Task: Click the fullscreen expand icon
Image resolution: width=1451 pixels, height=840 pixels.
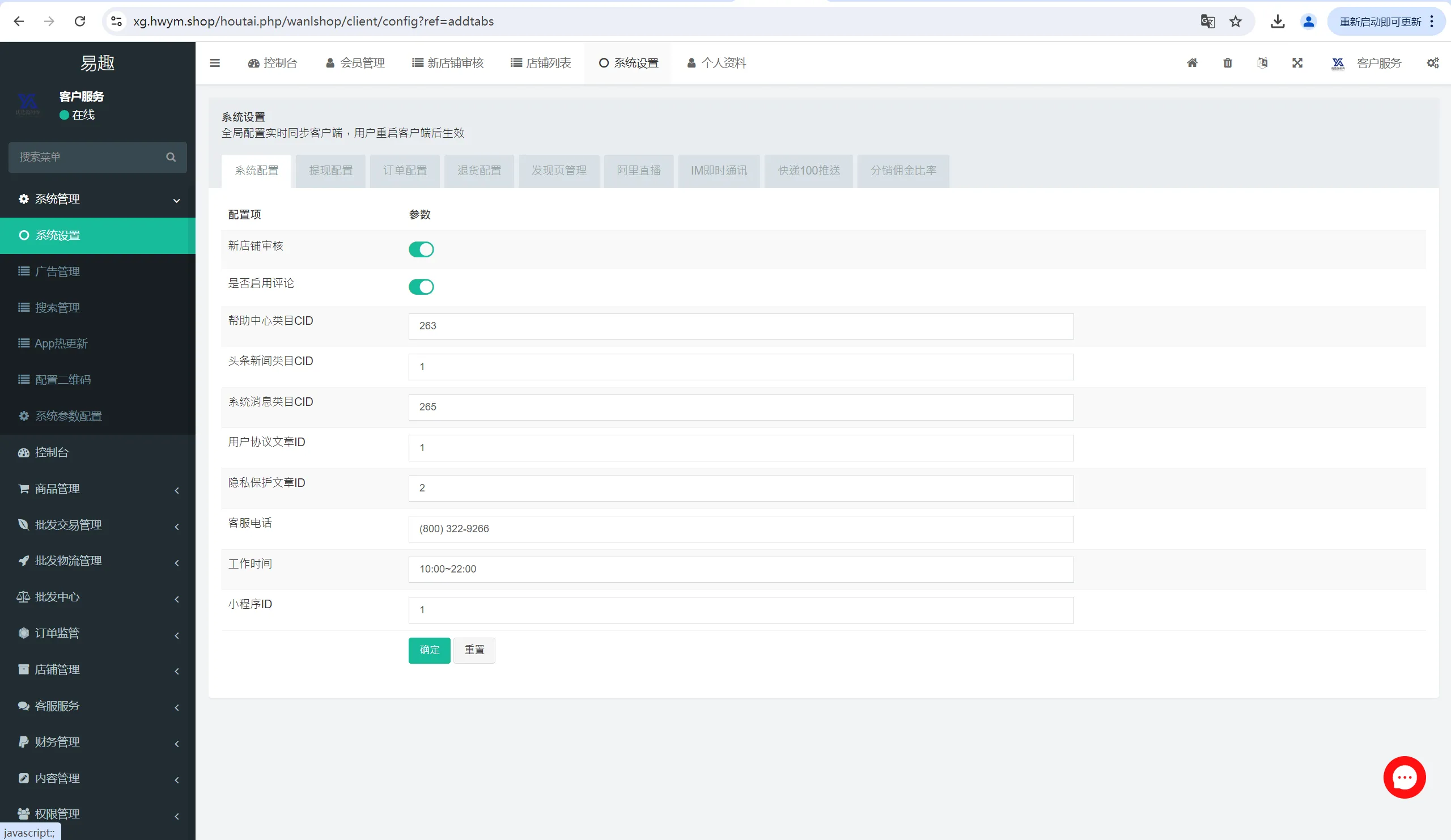Action: pos(1297,63)
